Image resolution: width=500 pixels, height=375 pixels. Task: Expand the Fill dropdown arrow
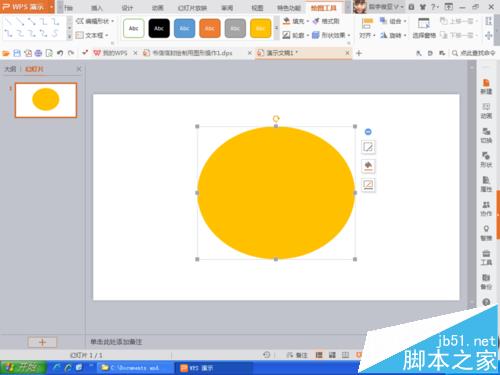[x=307, y=21]
